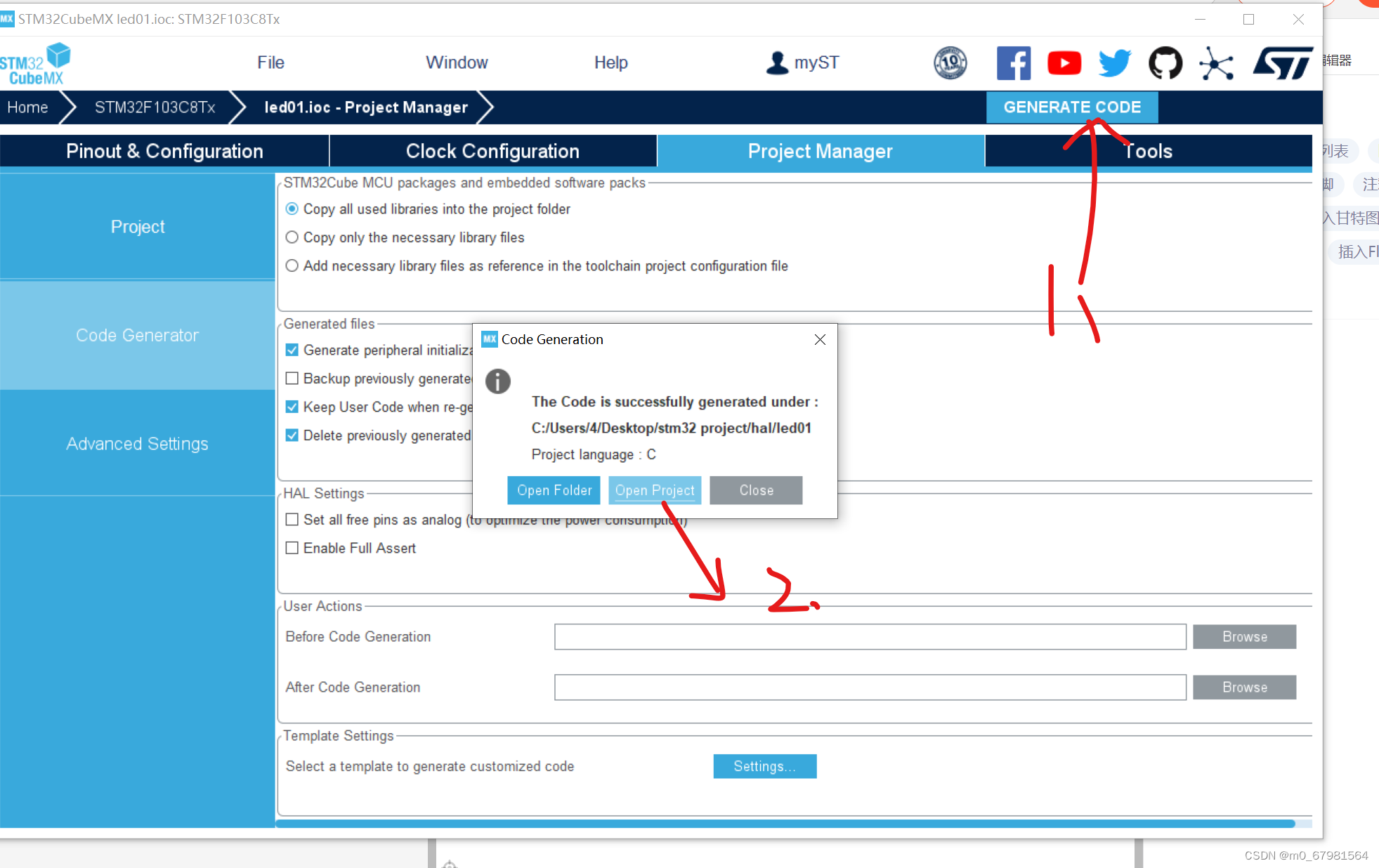Viewport: 1379px width, 868px height.
Task: Click the horizontal scrollbar at the bottom
Action: 785,823
